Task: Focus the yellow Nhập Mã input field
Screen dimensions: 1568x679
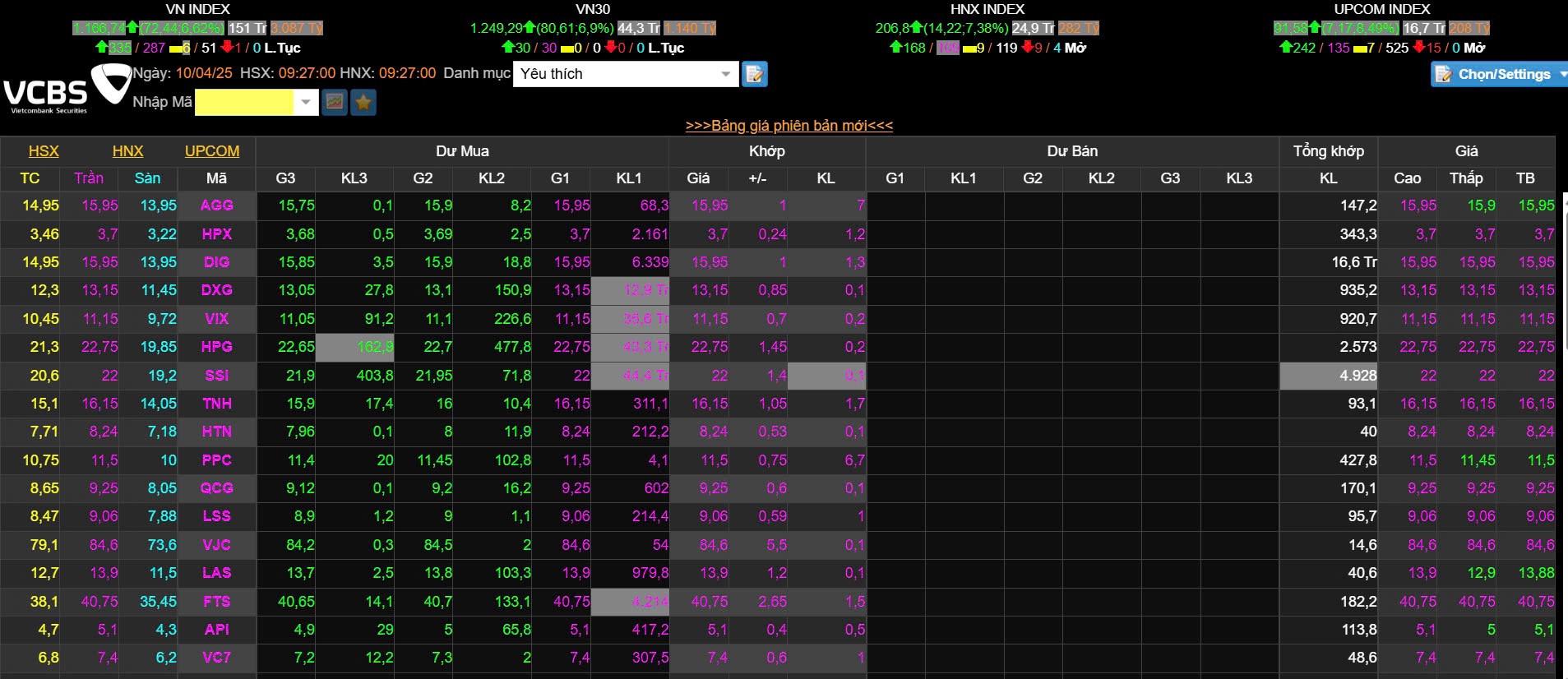Action: (x=243, y=102)
